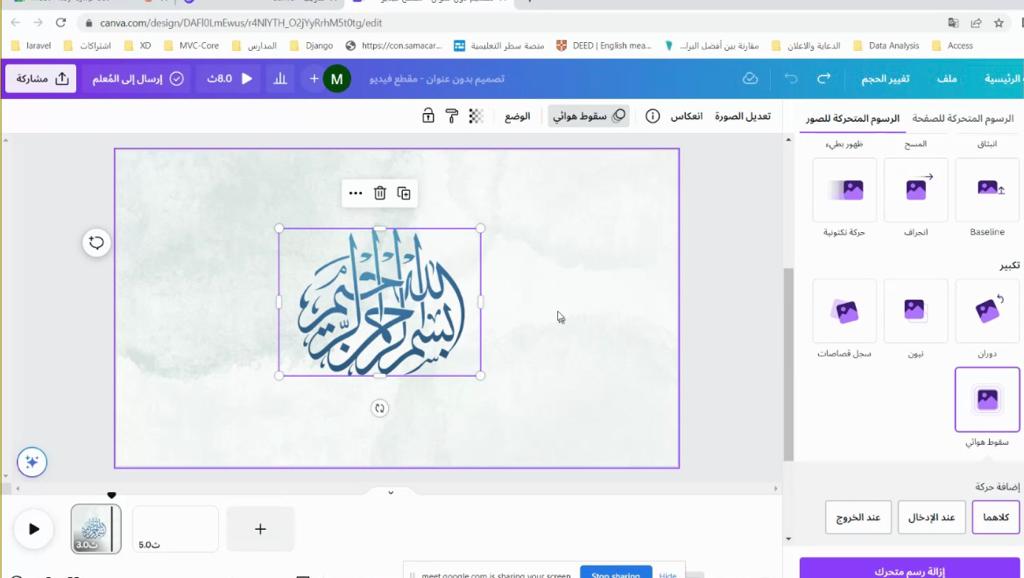
Task: Hide the screen sharing notice
Action: 668,575
